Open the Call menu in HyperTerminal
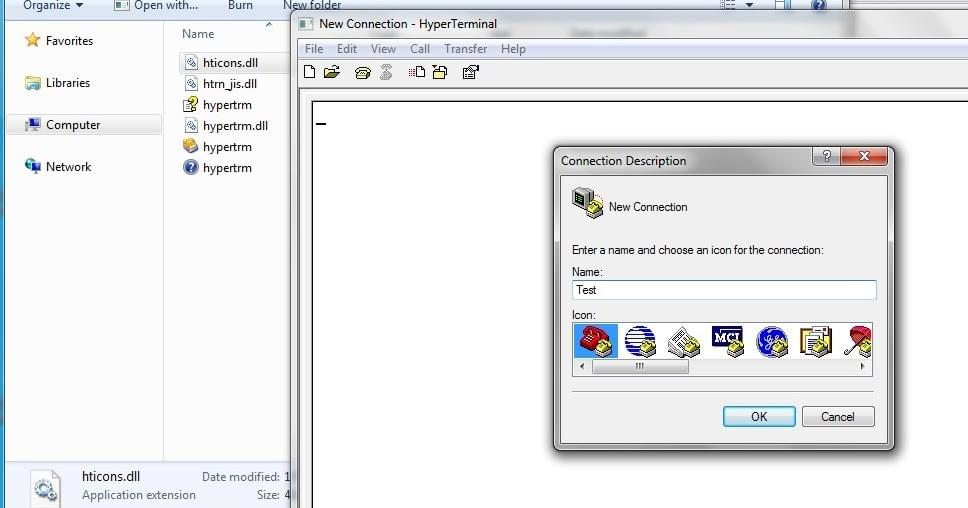The height and width of the screenshot is (508, 968). (x=420, y=49)
